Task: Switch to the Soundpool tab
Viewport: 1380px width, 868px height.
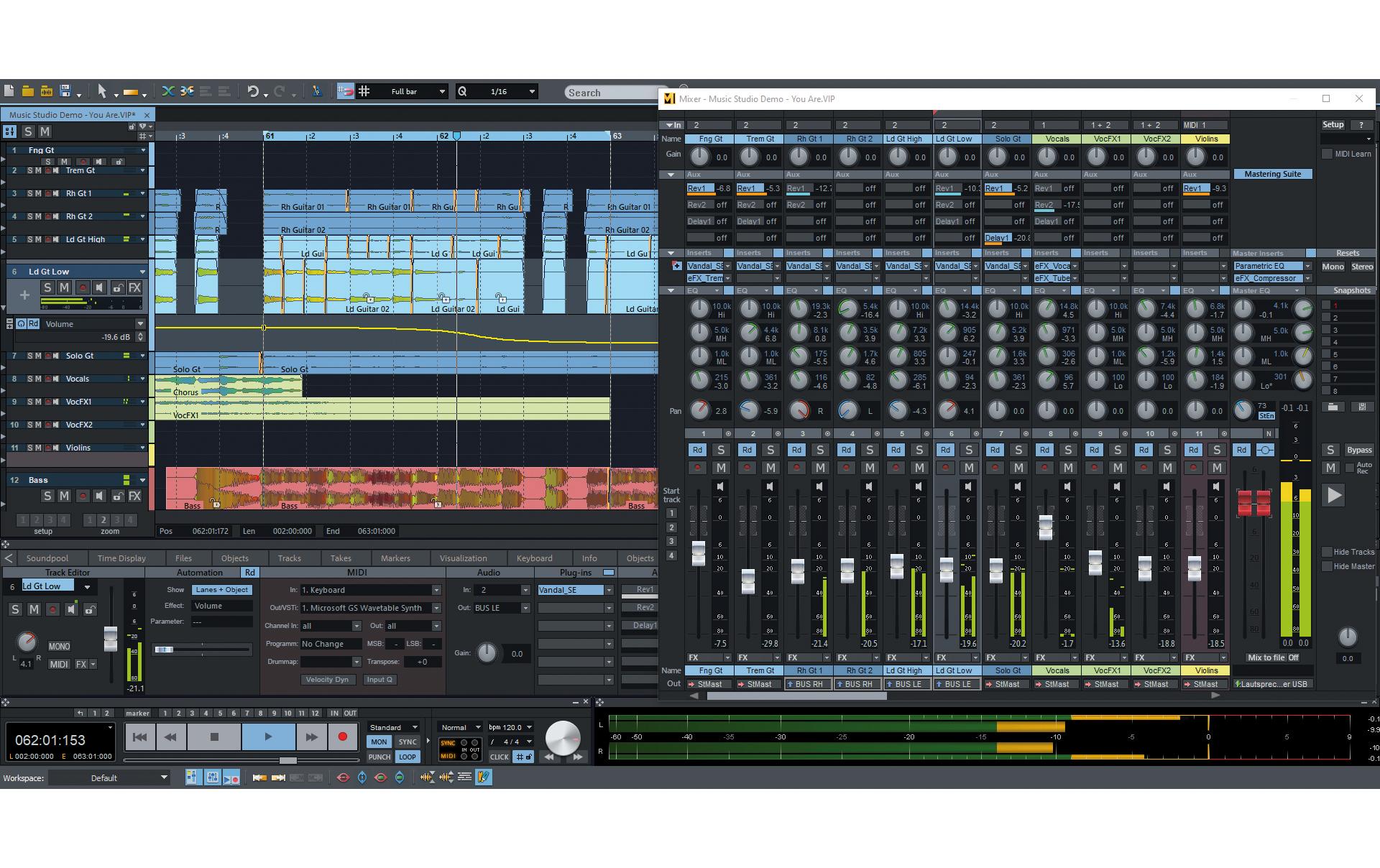Action: (47, 558)
